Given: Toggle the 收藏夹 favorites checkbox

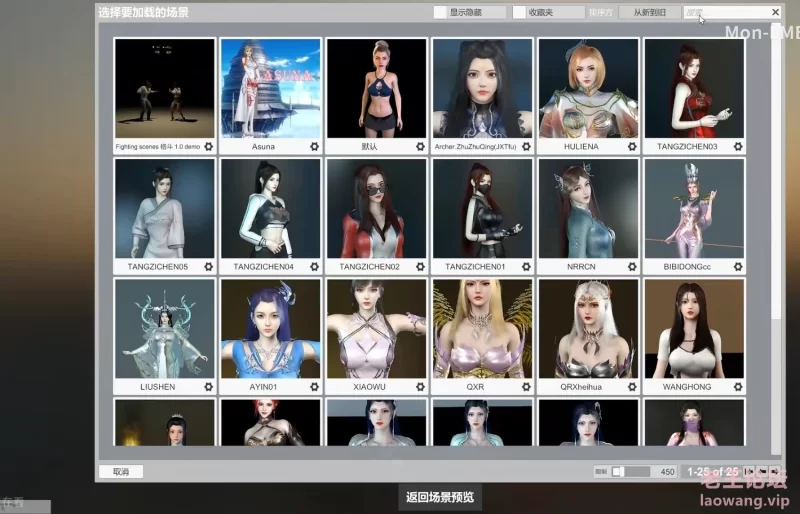Looking at the screenshot, I should point(519,12).
